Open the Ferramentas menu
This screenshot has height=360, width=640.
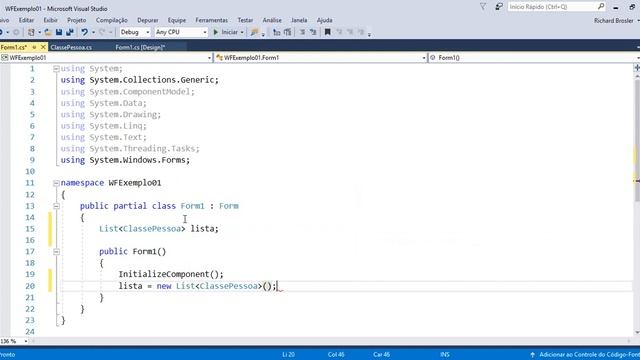tap(211, 20)
